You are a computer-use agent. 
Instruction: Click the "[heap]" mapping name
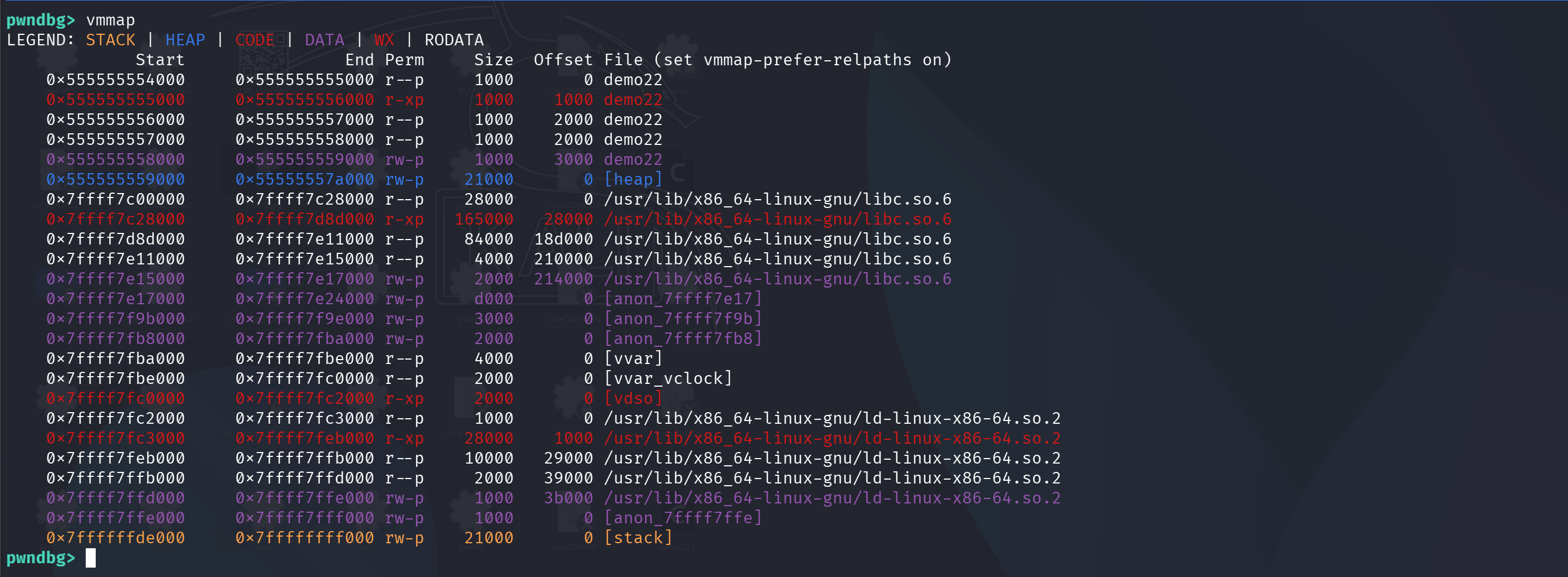pyautogui.click(x=633, y=180)
